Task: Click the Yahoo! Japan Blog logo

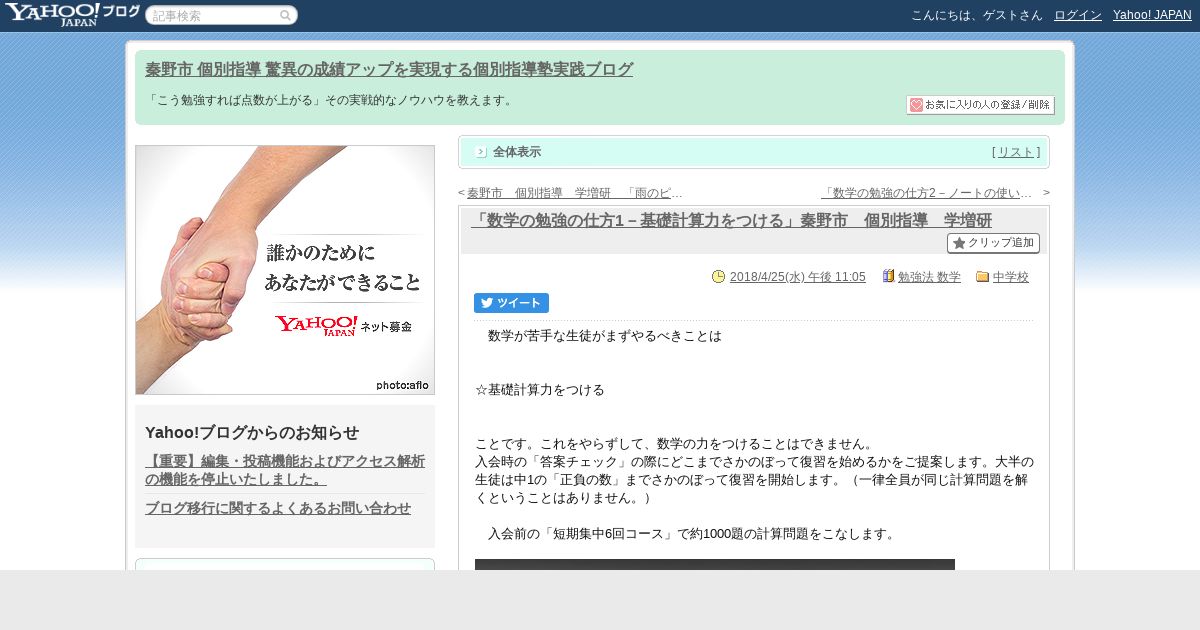Action: pyautogui.click(x=72, y=14)
